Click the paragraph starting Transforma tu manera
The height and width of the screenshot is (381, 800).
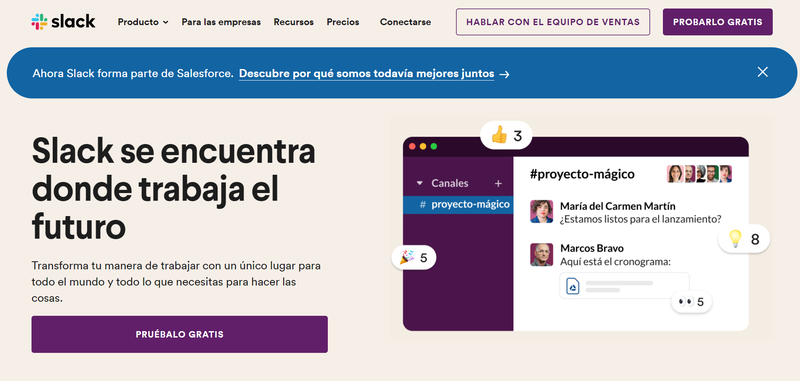[x=176, y=282]
